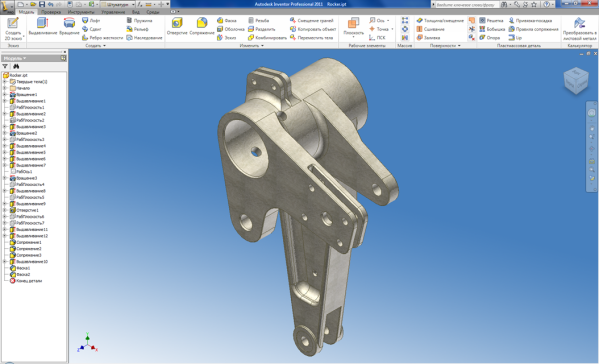
Task: Click the Open folder icon in quick access toolbar
Action: click(33, 4)
